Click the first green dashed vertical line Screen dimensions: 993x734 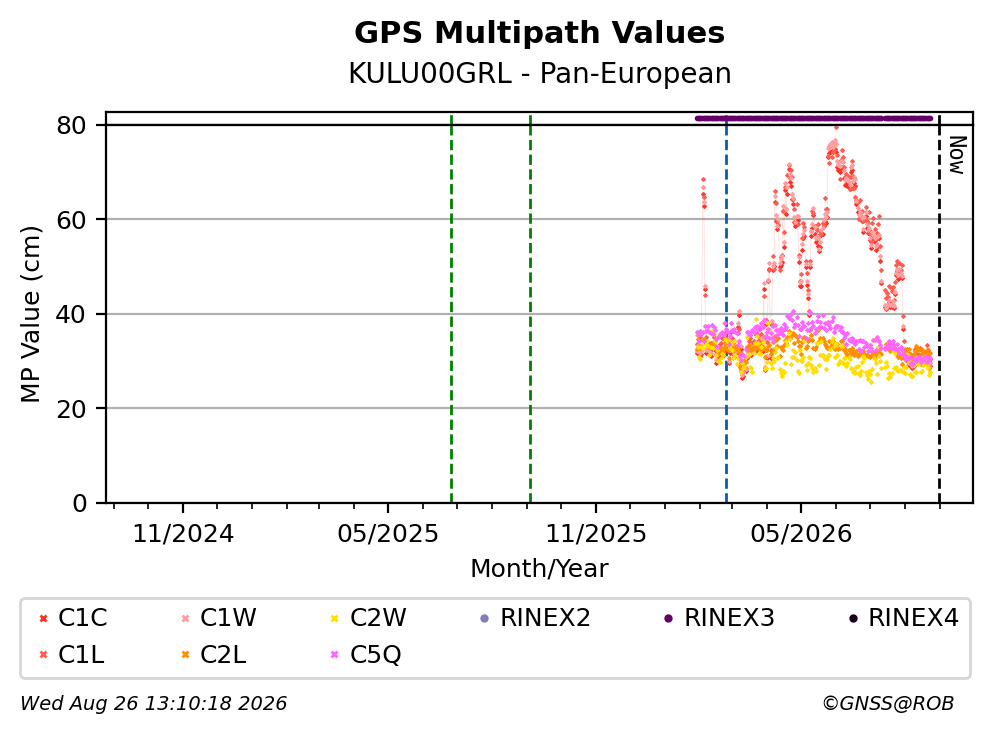[452, 309]
